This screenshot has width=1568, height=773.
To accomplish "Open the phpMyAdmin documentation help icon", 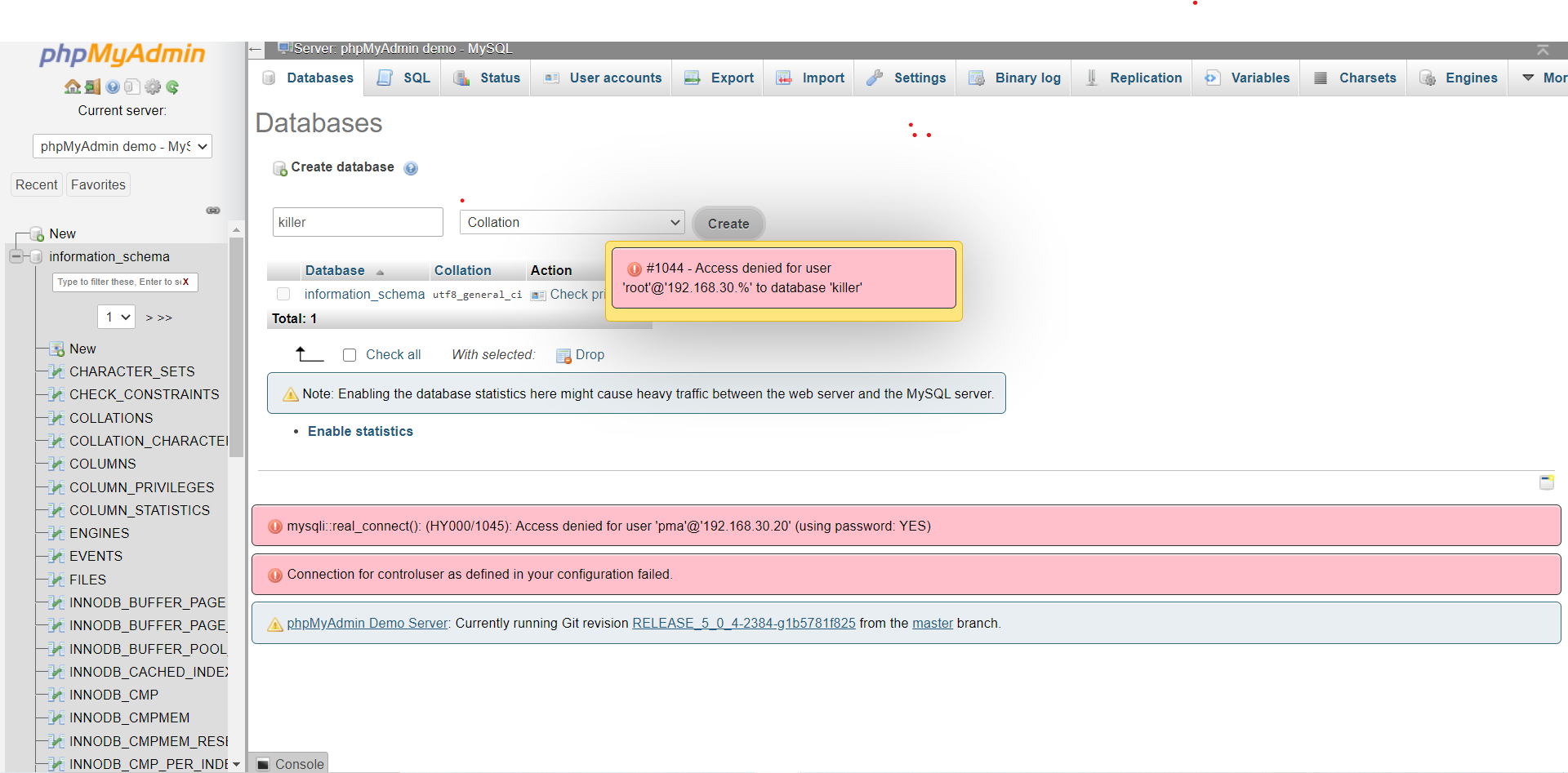I will pyautogui.click(x=113, y=87).
